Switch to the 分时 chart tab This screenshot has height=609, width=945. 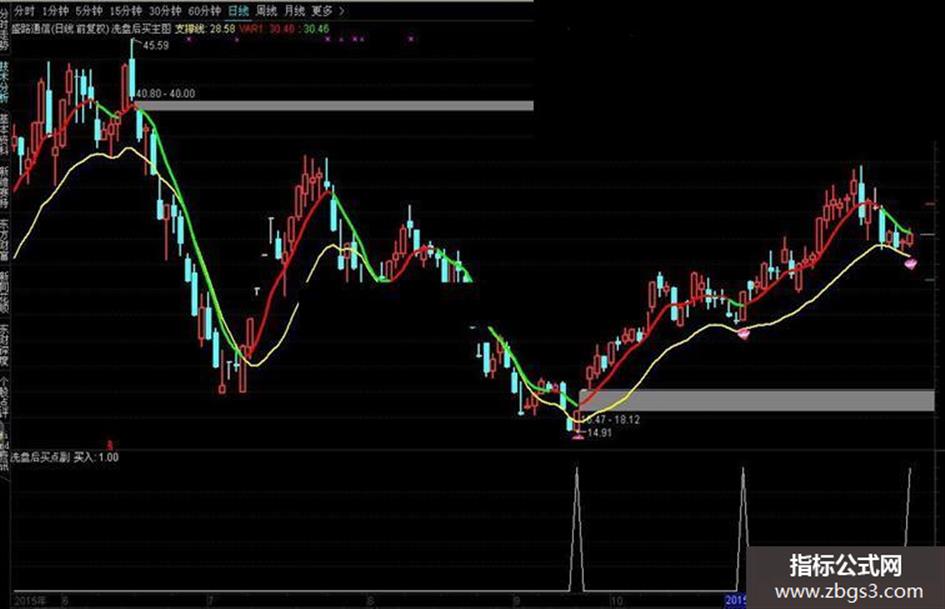coord(24,11)
